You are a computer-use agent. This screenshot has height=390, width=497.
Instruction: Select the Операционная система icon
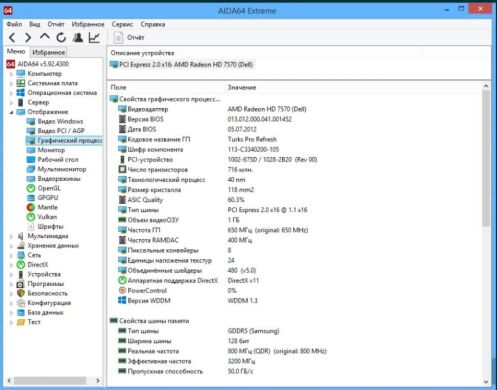[21, 92]
